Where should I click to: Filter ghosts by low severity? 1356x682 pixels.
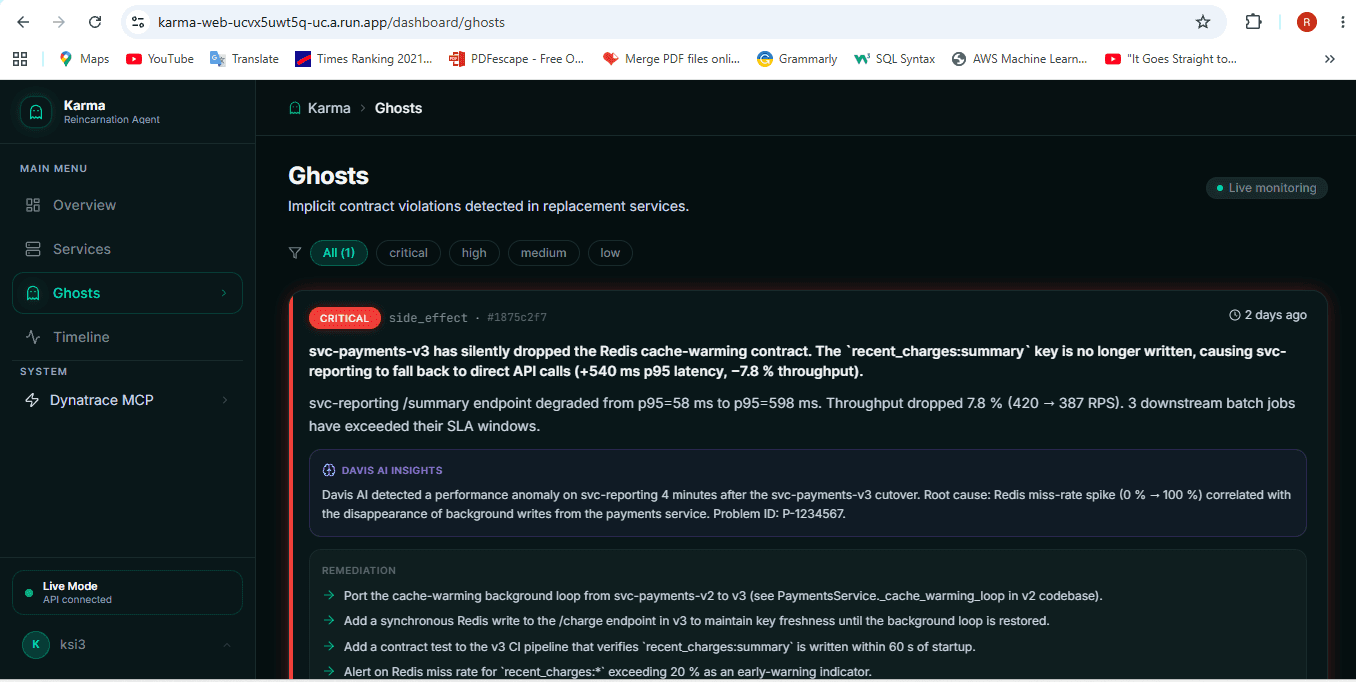point(610,253)
